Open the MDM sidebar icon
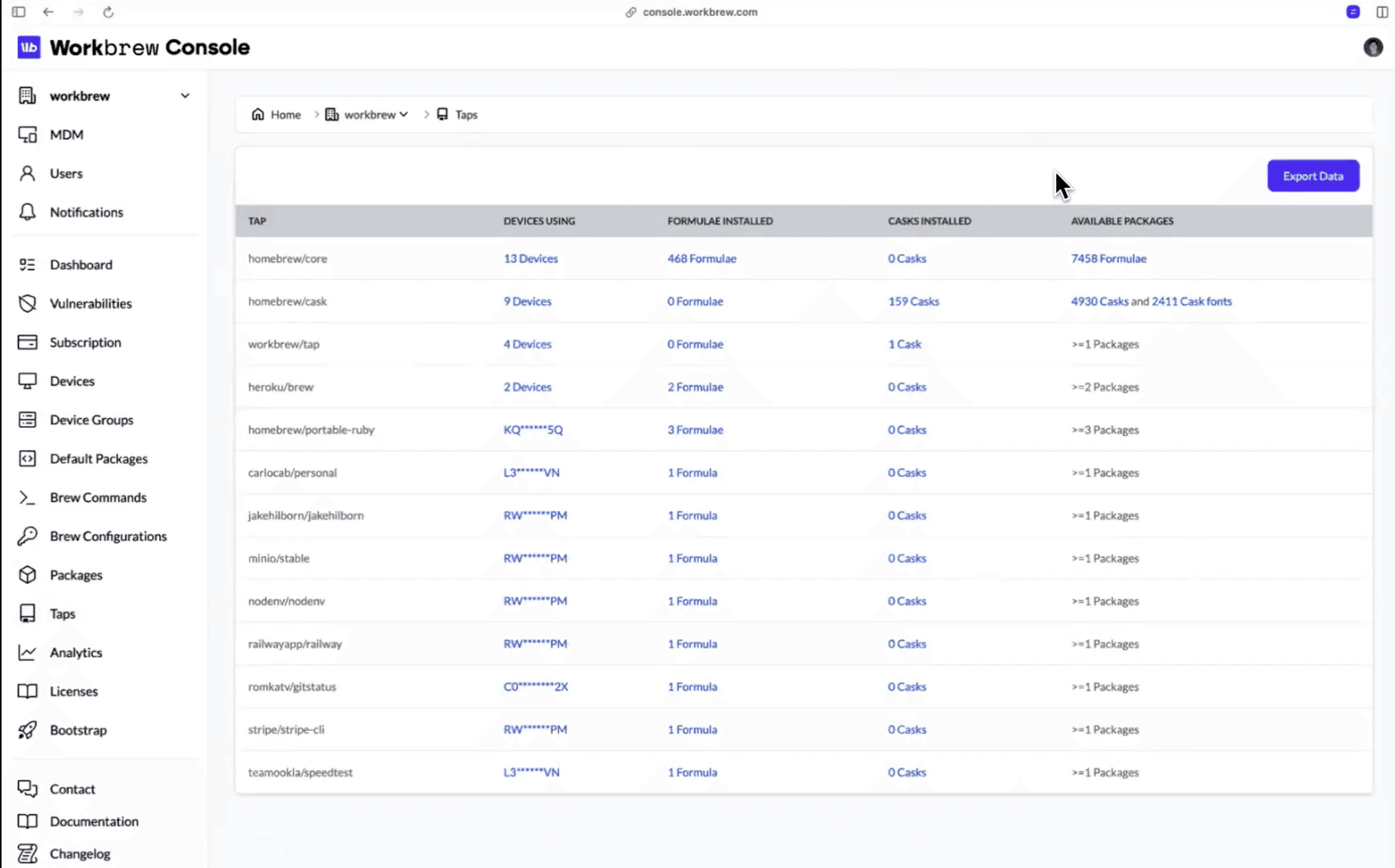 pyautogui.click(x=27, y=135)
